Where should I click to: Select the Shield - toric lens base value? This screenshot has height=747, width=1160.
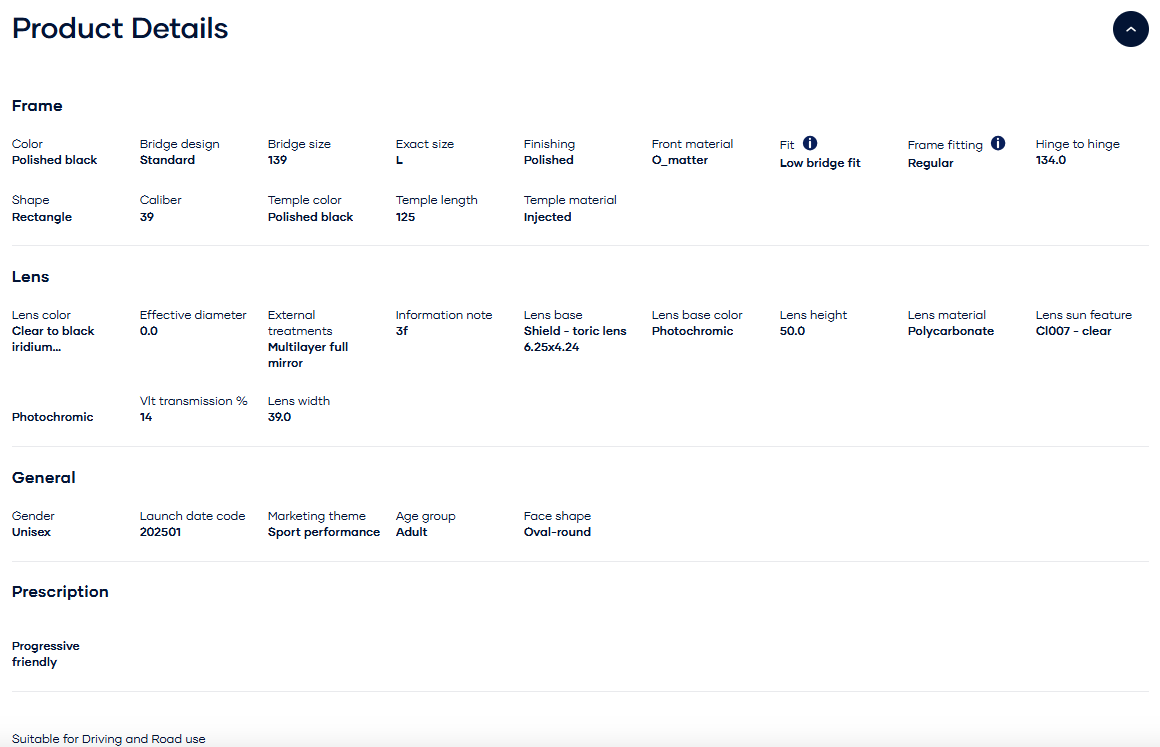575,339
